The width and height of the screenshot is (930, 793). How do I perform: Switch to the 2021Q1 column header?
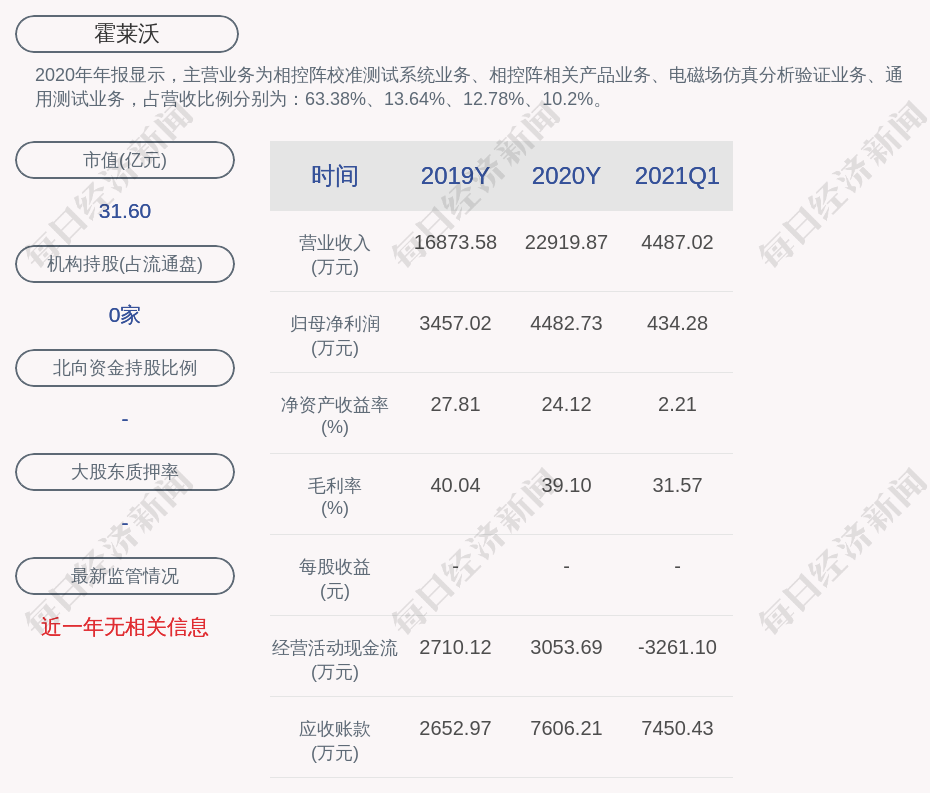[x=677, y=176]
